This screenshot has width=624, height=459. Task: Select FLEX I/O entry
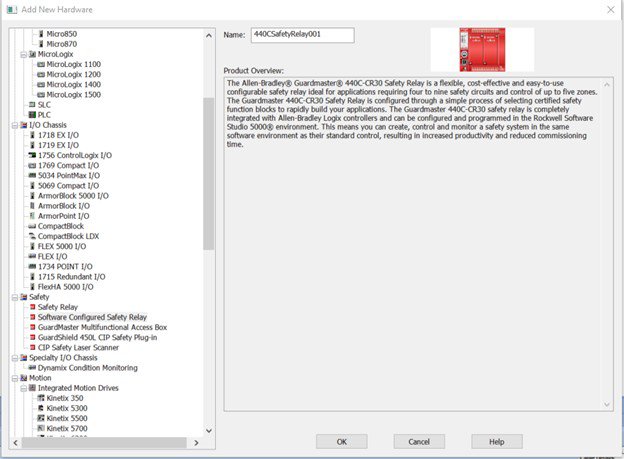click(x=53, y=256)
